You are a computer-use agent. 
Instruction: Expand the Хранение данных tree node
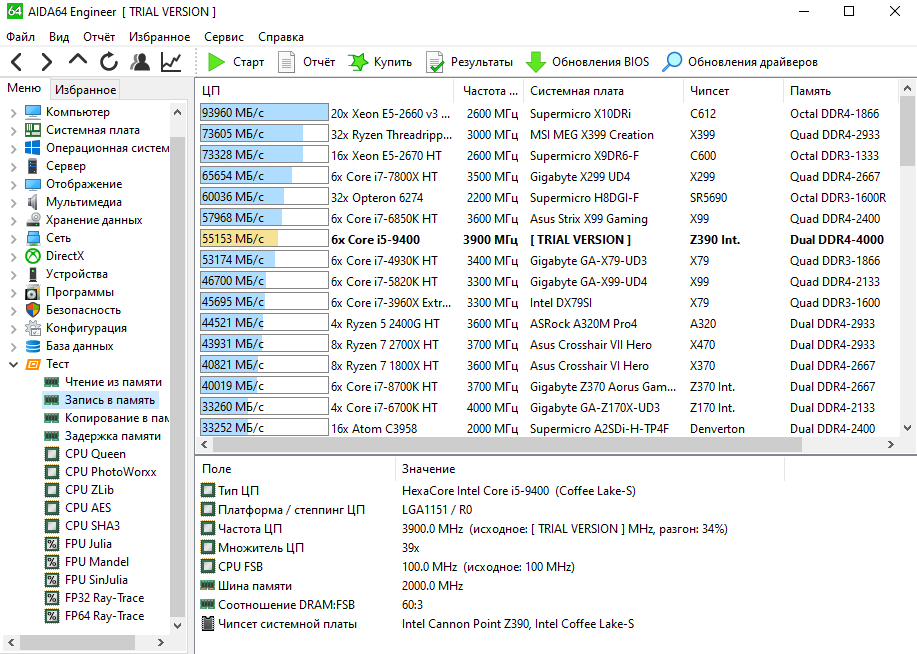tap(13, 220)
